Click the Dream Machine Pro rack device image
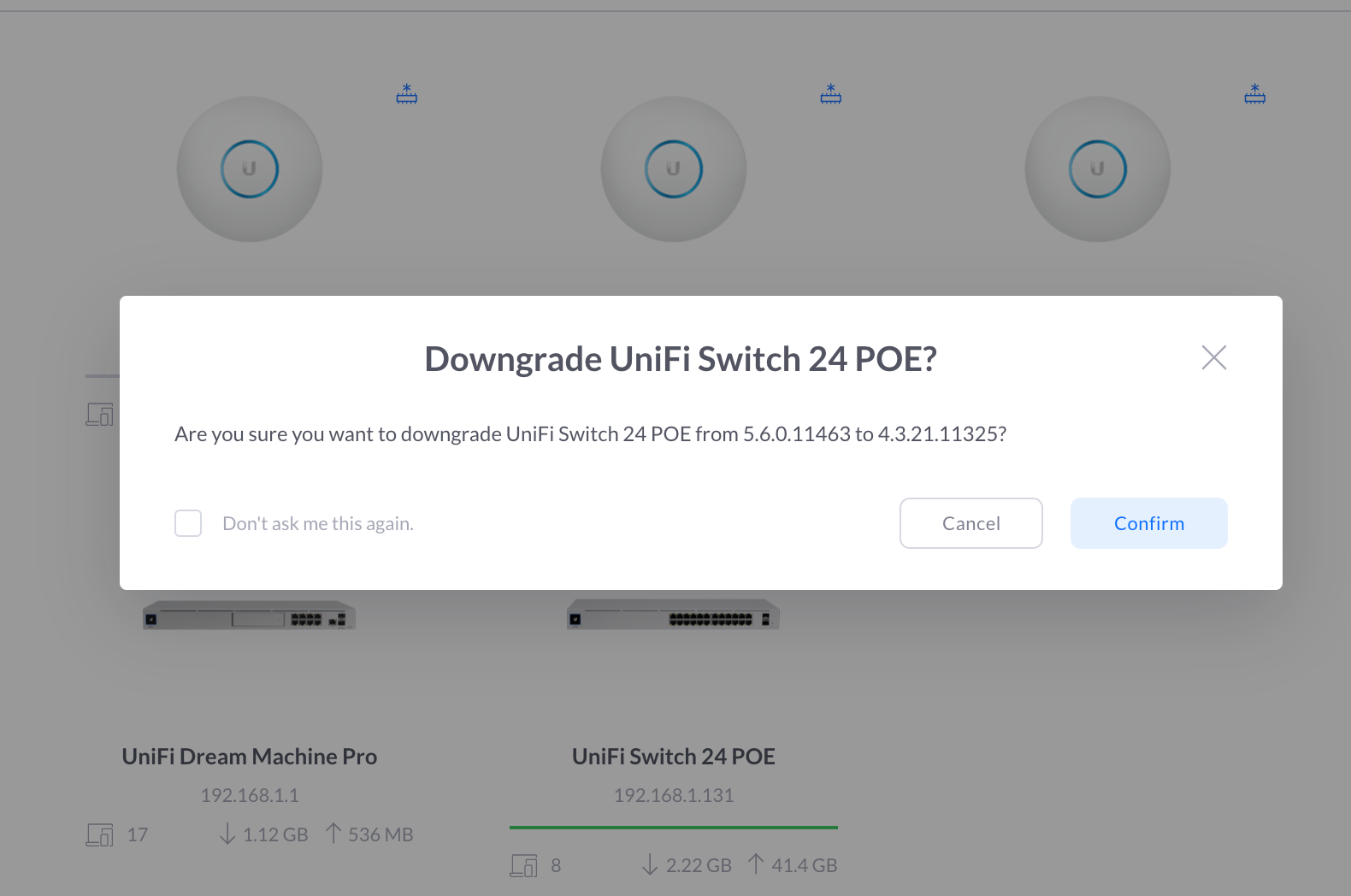The height and width of the screenshot is (896, 1351). pyautogui.click(x=249, y=616)
